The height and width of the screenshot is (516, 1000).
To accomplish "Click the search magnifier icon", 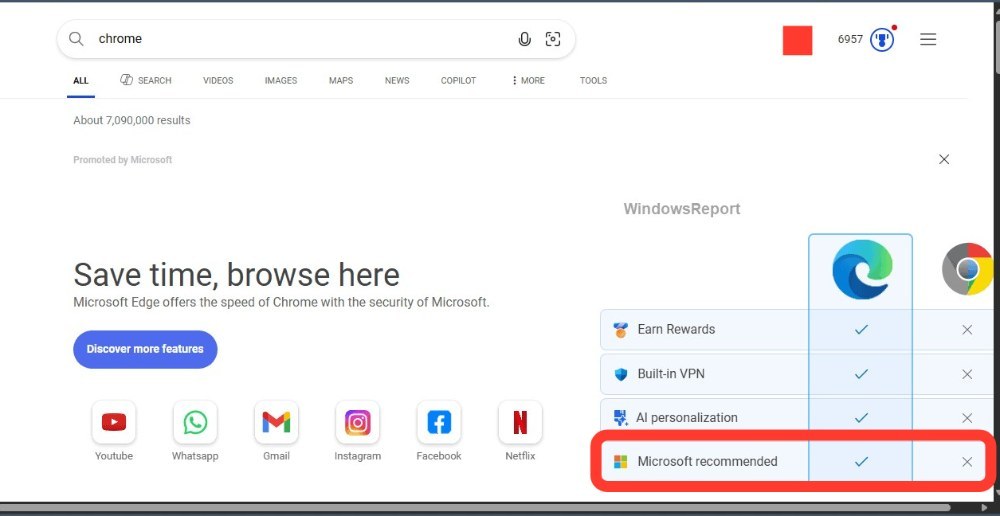I will click(76, 39).
